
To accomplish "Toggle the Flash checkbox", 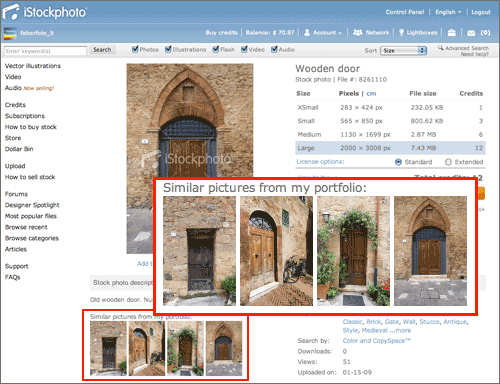I will [x=216, y=49].
